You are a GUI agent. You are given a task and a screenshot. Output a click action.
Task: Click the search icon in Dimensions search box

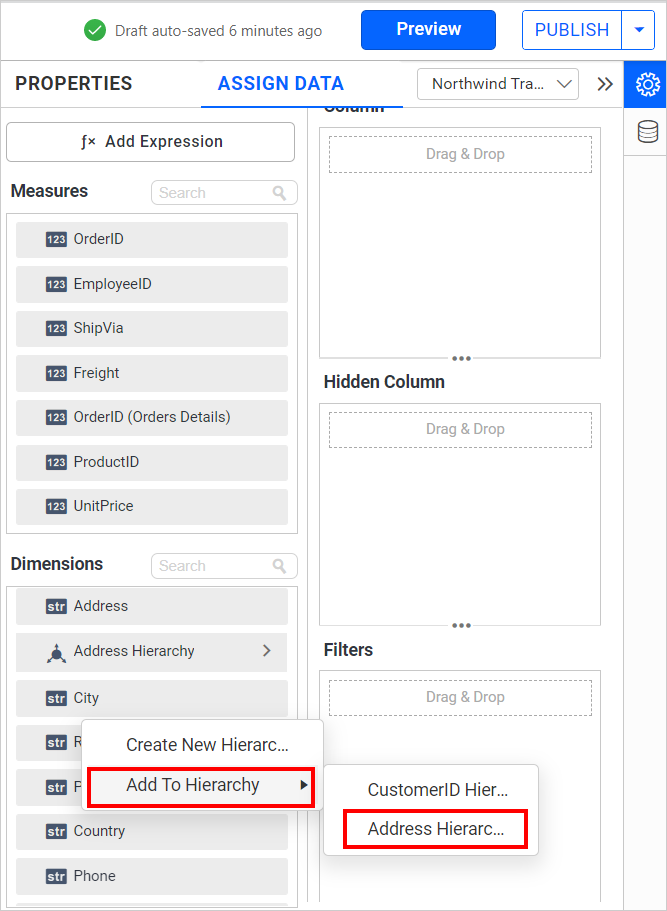[280, 565]
